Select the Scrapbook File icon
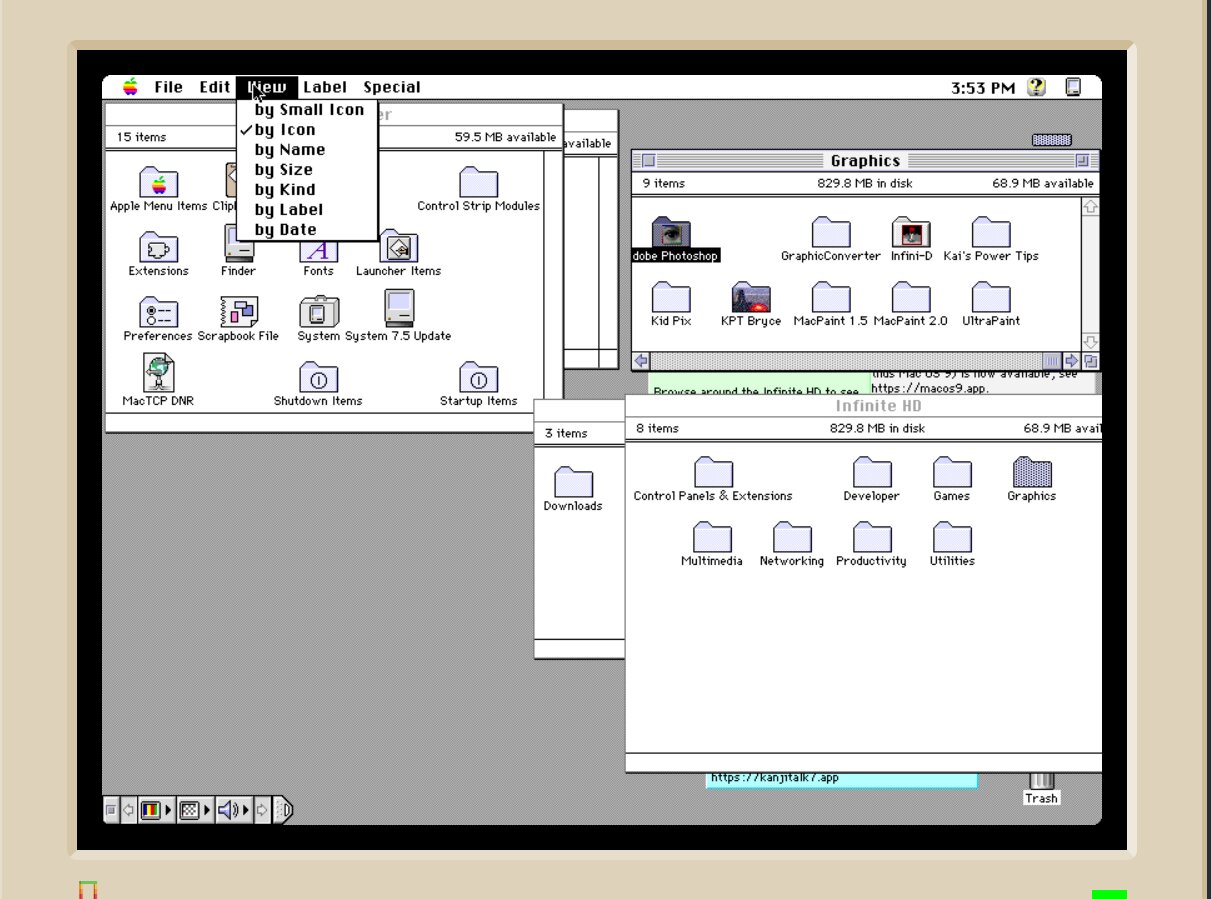 click(x=238, y=312)
